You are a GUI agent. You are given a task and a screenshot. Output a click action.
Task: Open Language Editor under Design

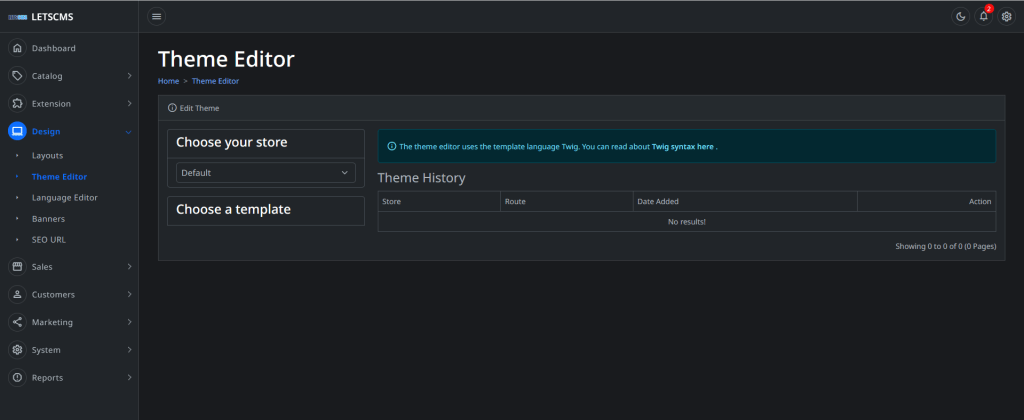pos(65,197)
